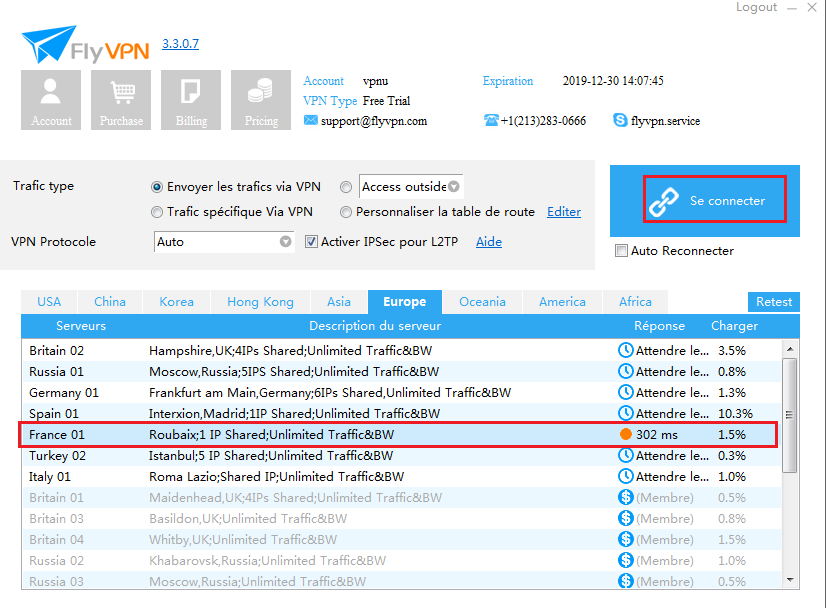
Task: Click the clock icon in Britain 02 row
Action: point(625,350)
